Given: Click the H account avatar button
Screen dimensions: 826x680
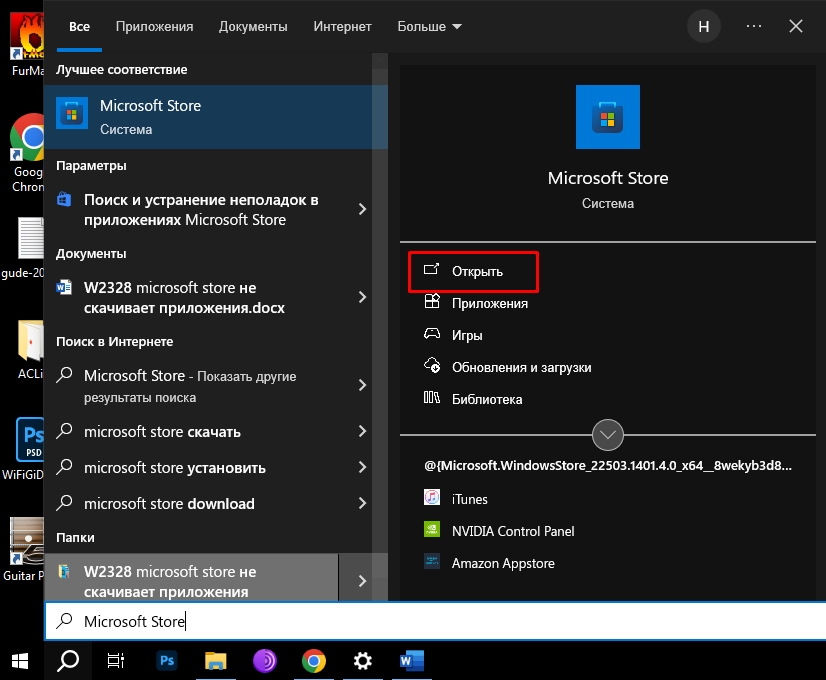Looking at the screenshot, I should (x=704, y=26).
